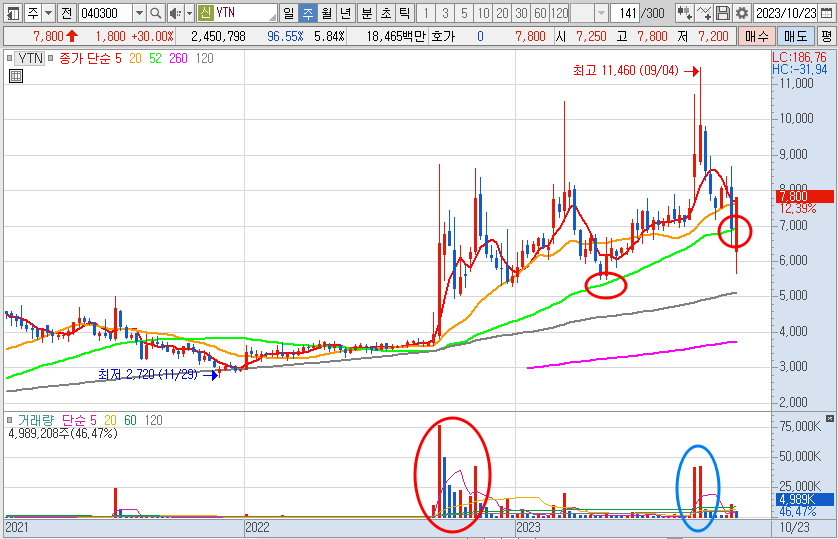Click the panel collapse icon at toolbar start

pyautogui.click(x=12, y=12)
